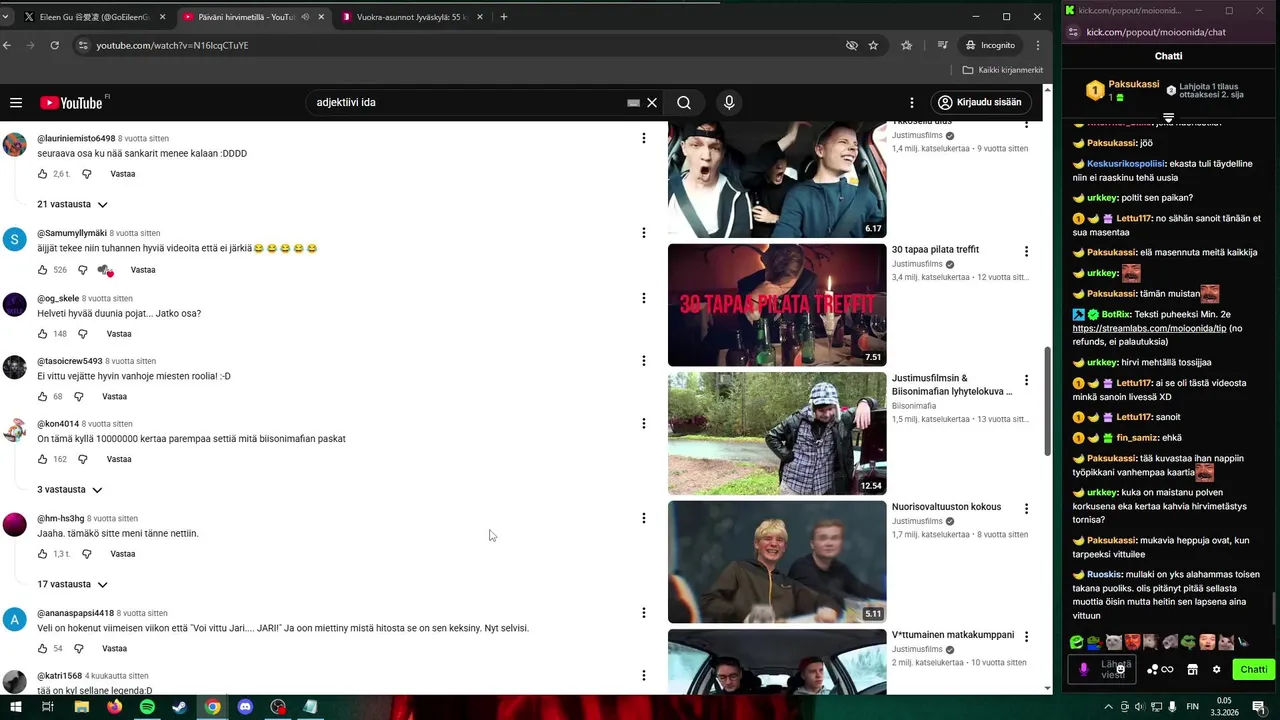Open the emoji picker in the Kick chat input
This screenshot has width=1280, height=720.
[1121, 670]
